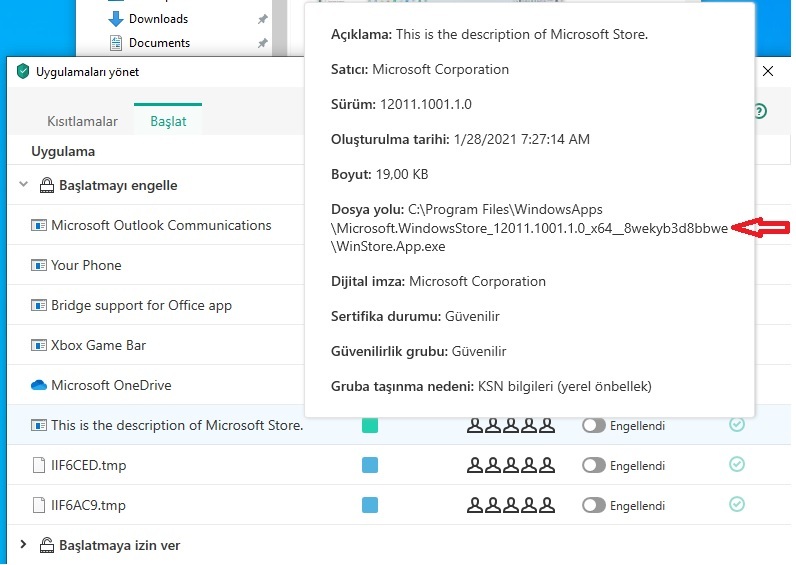Click the Microsoft Outlook Communications app icon

[39, 226]
